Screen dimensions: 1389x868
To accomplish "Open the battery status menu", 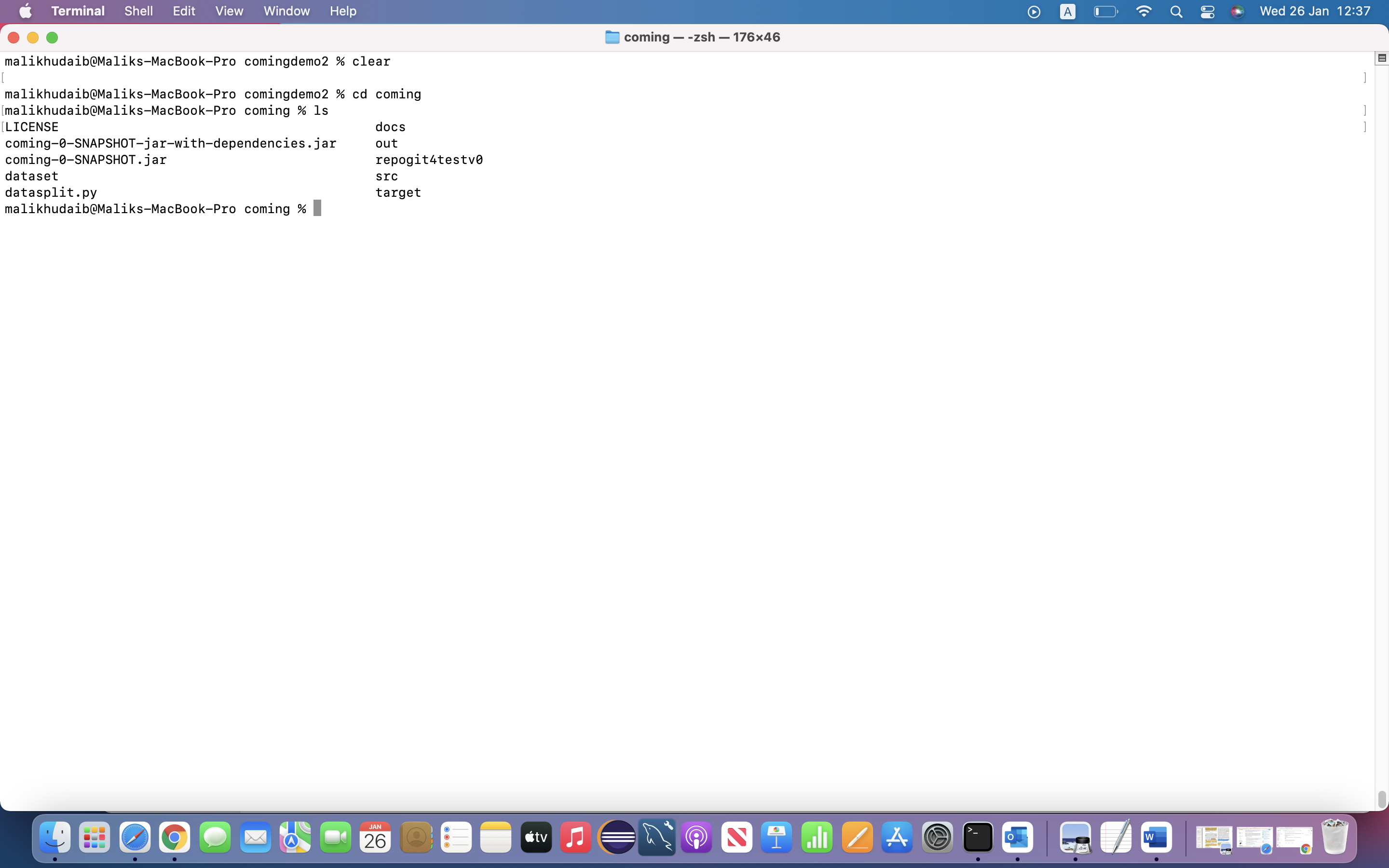I will tap(1105, 11).
